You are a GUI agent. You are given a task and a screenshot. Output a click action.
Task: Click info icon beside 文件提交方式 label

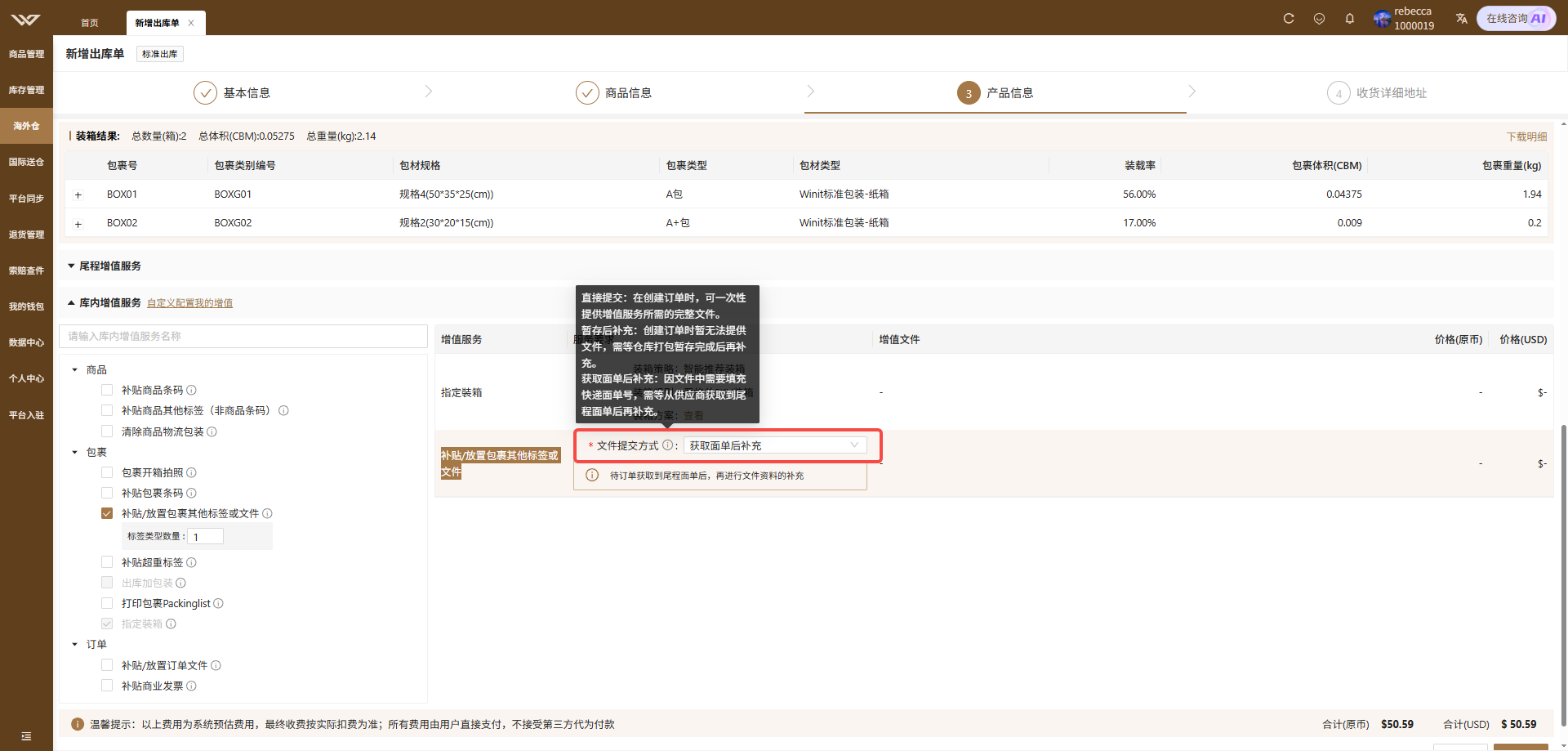pyautogui.click(x=667, y=445)
